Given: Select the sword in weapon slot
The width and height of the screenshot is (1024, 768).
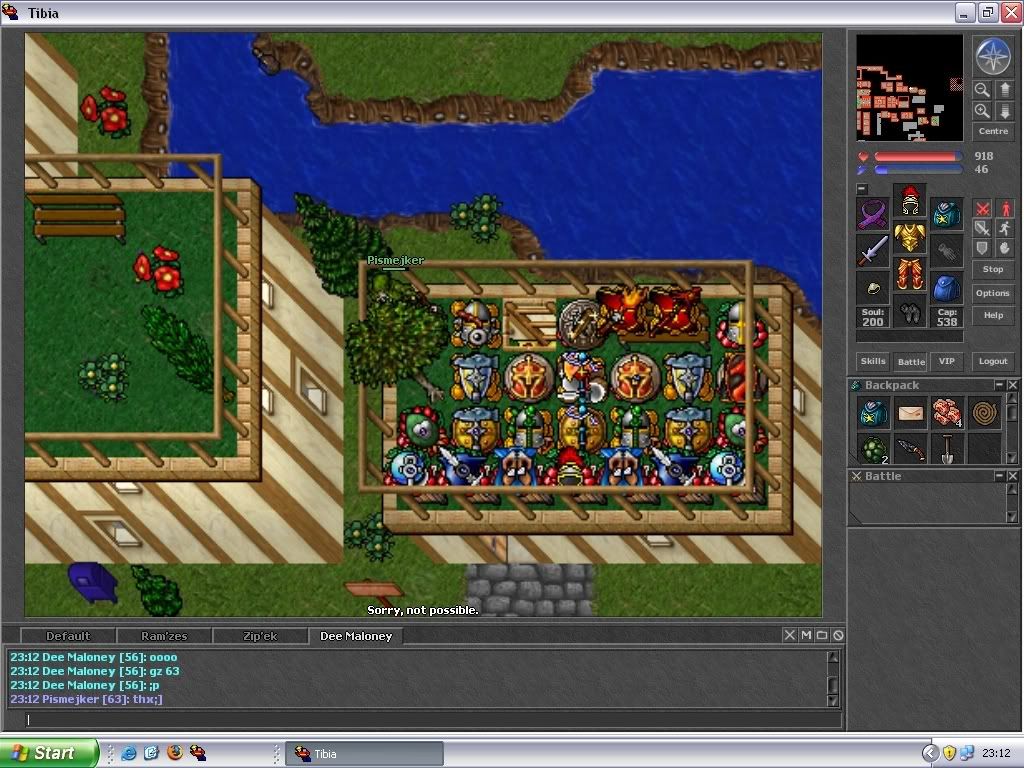Looking at the screenshot, I should tap(873, 251).
